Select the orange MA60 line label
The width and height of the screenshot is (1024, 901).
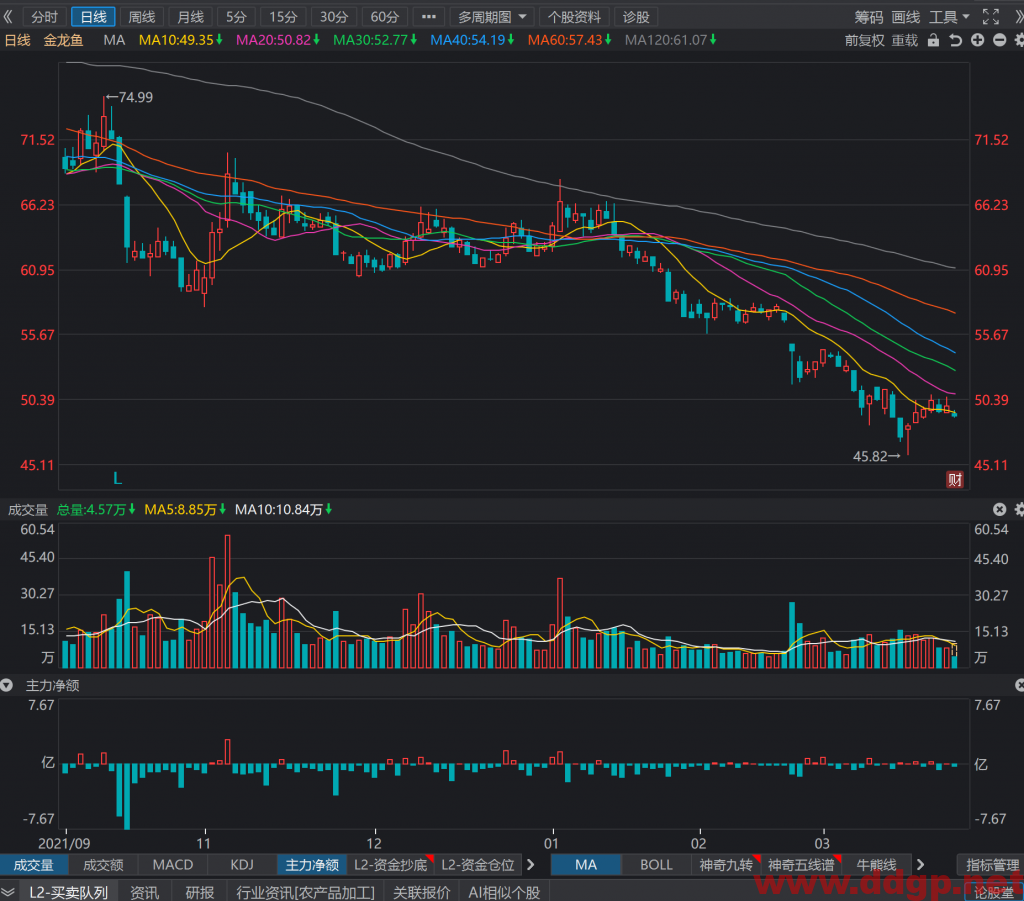pos(569,40)
